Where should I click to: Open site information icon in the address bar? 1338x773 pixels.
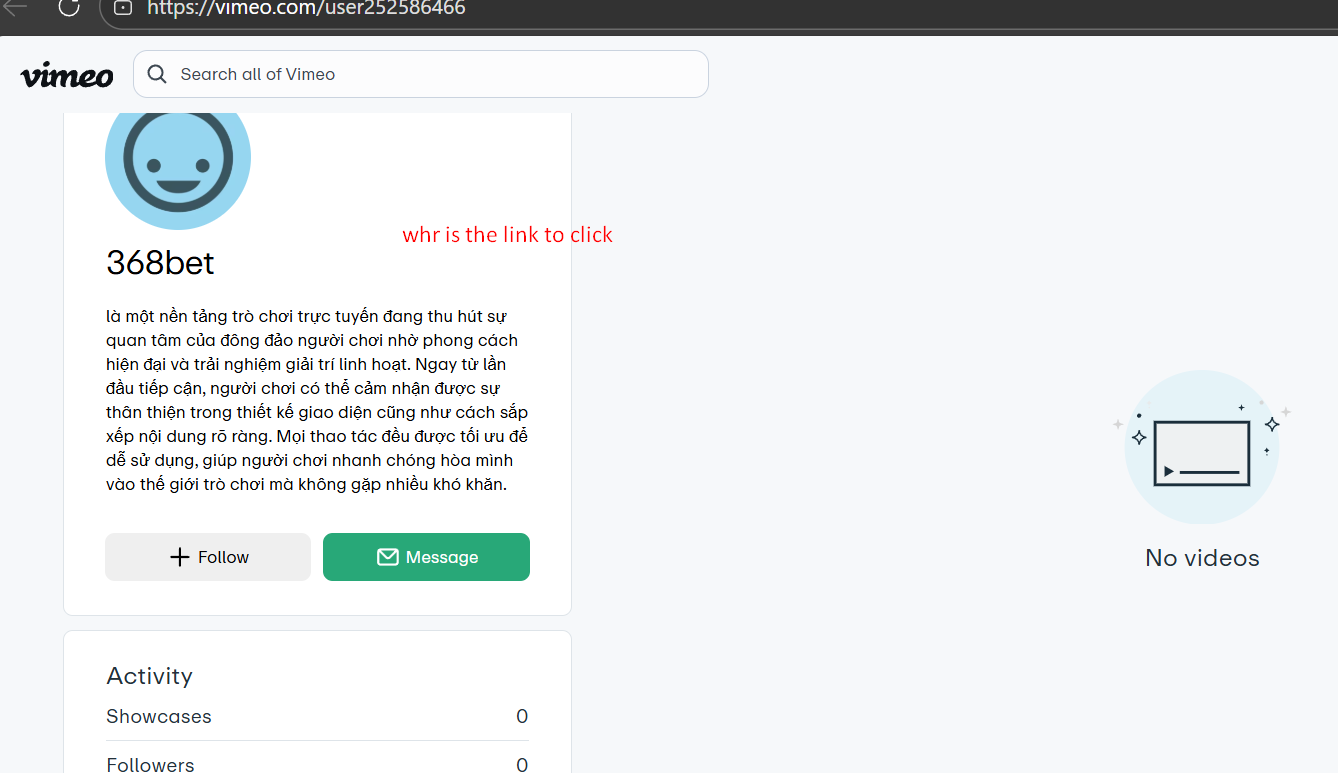point(123,8)
